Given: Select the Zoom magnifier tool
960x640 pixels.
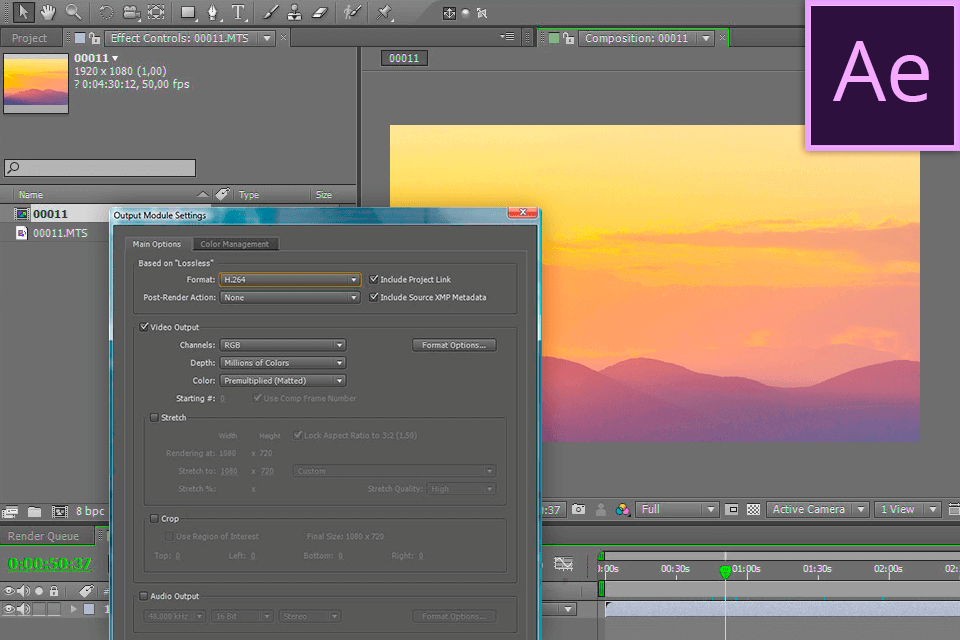Looking at the screenshot, I should 73,12.
